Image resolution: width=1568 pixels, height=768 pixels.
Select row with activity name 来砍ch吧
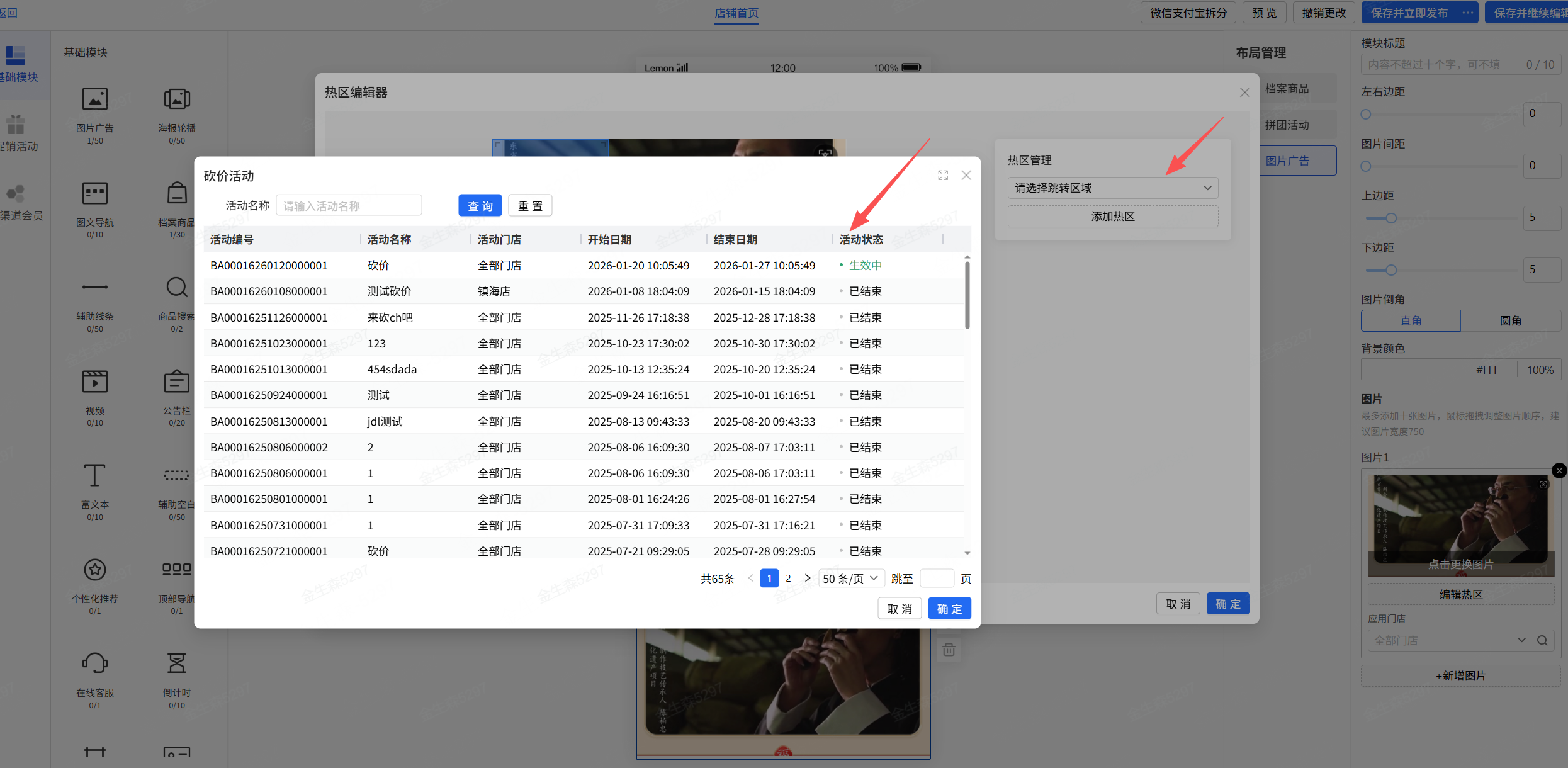(x=390, y=318)
